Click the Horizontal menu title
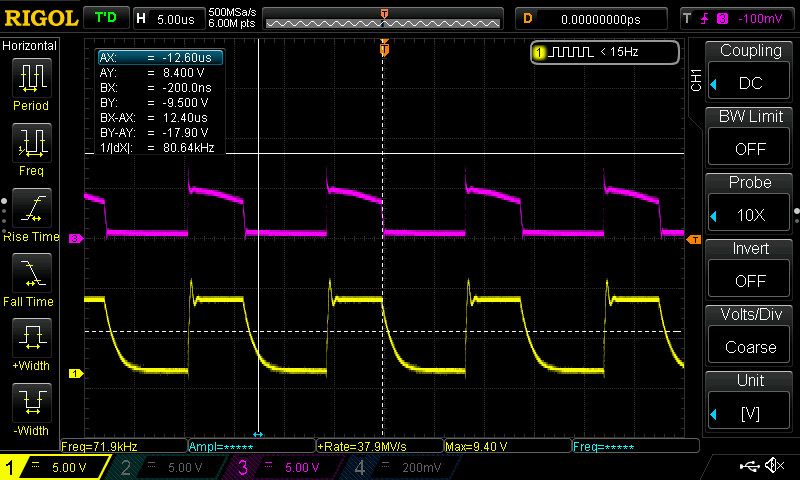This screenshot has width=800, height=480. [30, 46]
